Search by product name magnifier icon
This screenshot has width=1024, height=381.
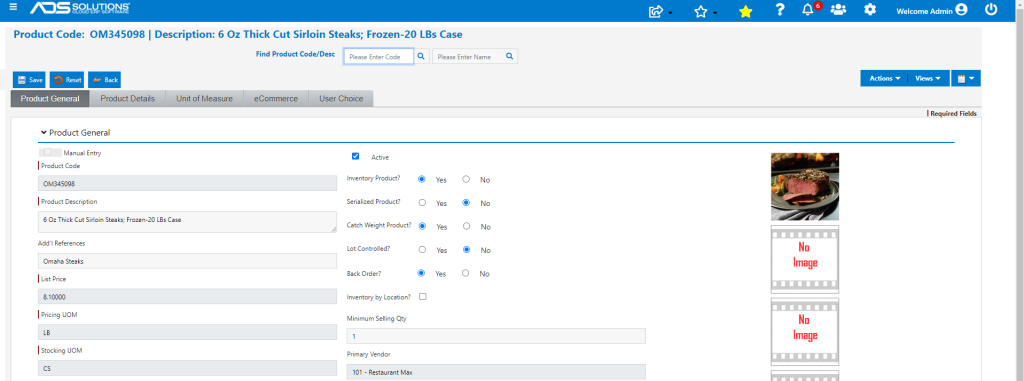click(x=509, y=57)
